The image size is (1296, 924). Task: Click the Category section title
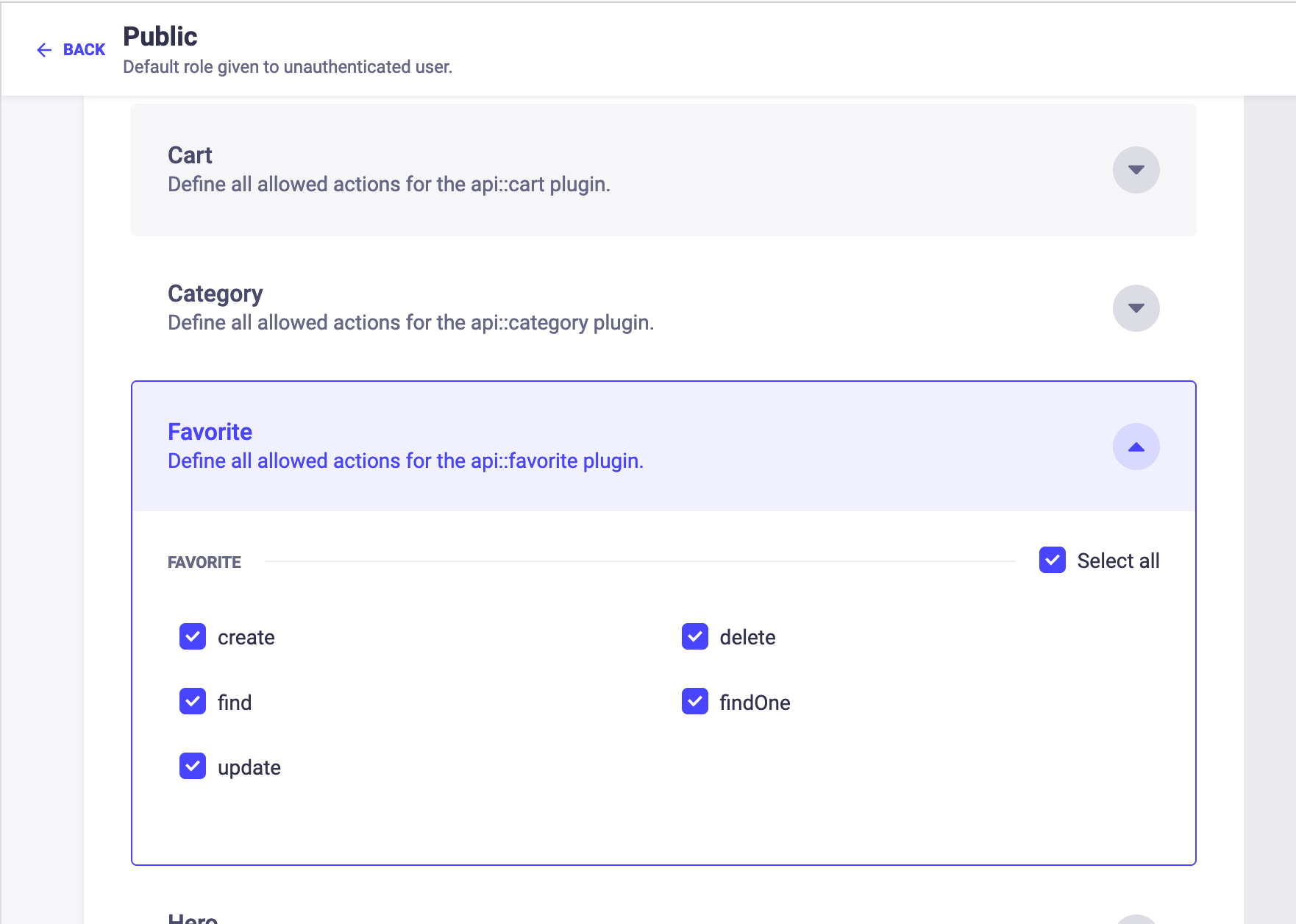[215, 294]
